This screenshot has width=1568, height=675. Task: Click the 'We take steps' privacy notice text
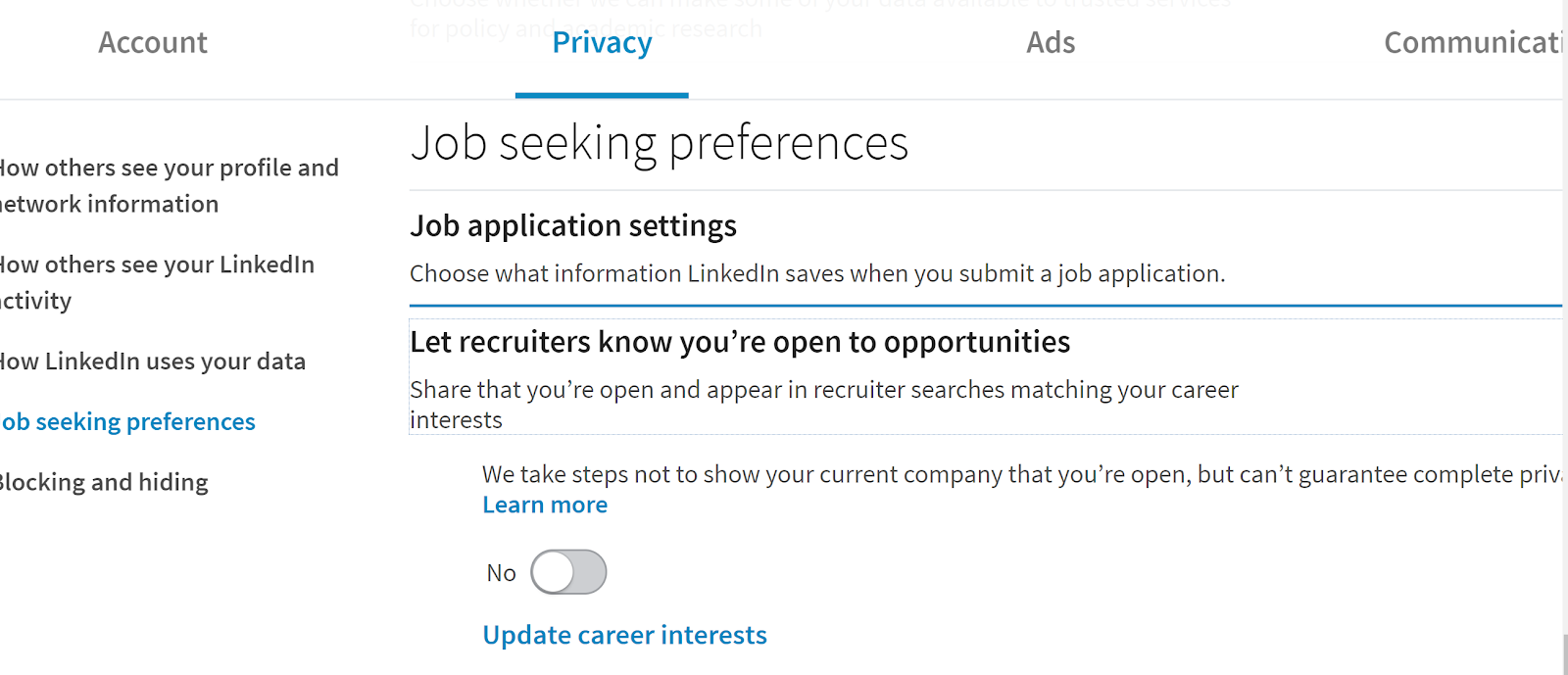pos(1019,475)
